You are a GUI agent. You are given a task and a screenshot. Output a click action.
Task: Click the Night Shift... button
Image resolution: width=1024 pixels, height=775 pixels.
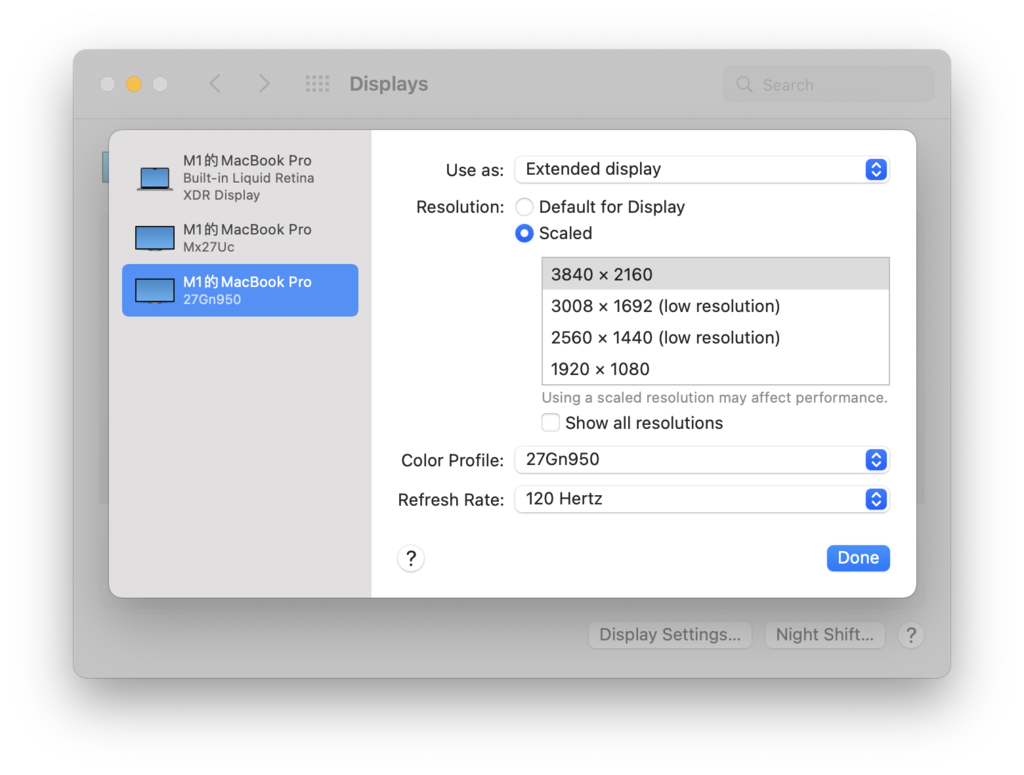click(825, 635)
